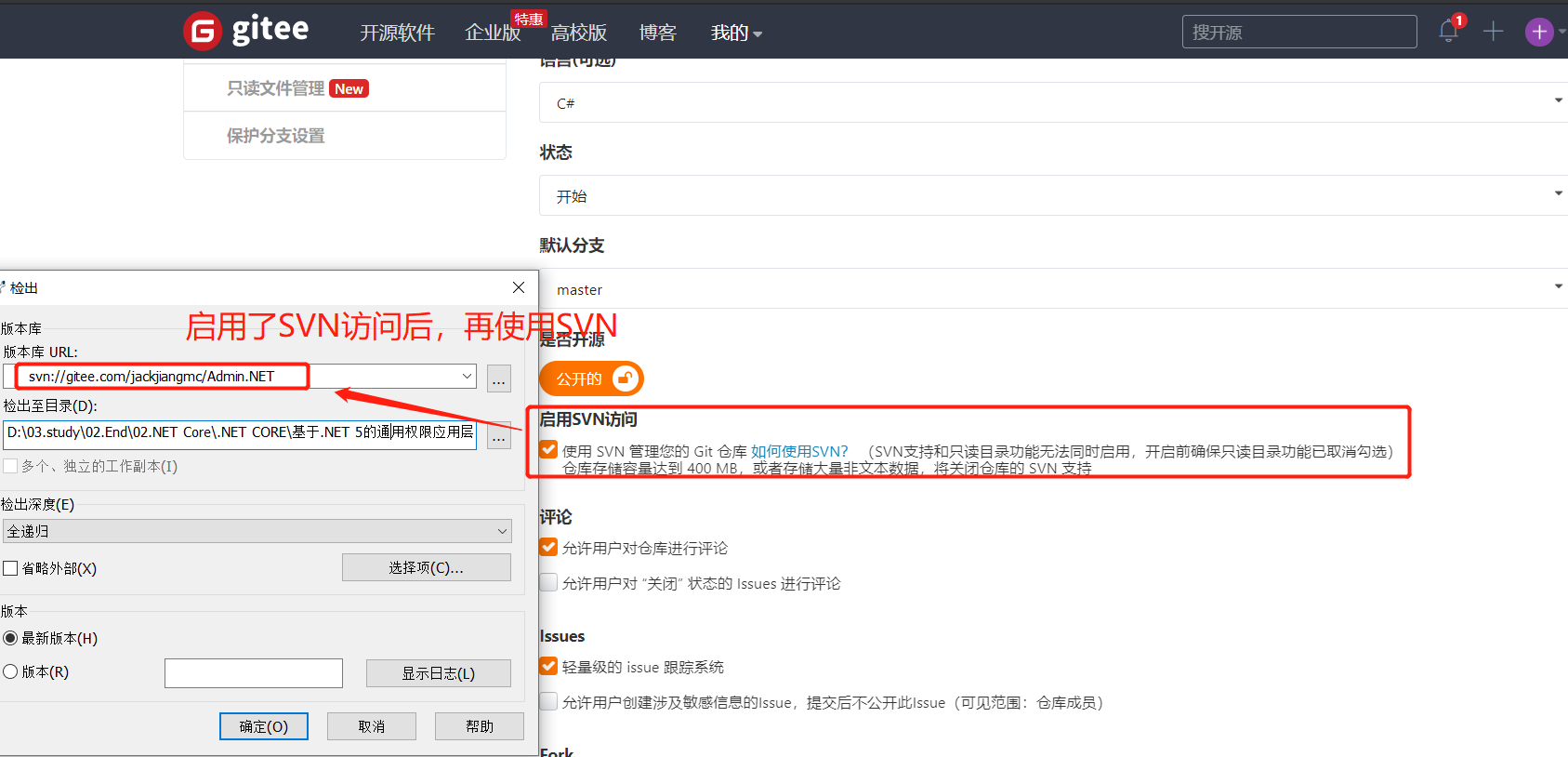Screen dimensions: 1568x757
Task: Click the New badge beside 只读文件管理
Action: coord(349,88)
